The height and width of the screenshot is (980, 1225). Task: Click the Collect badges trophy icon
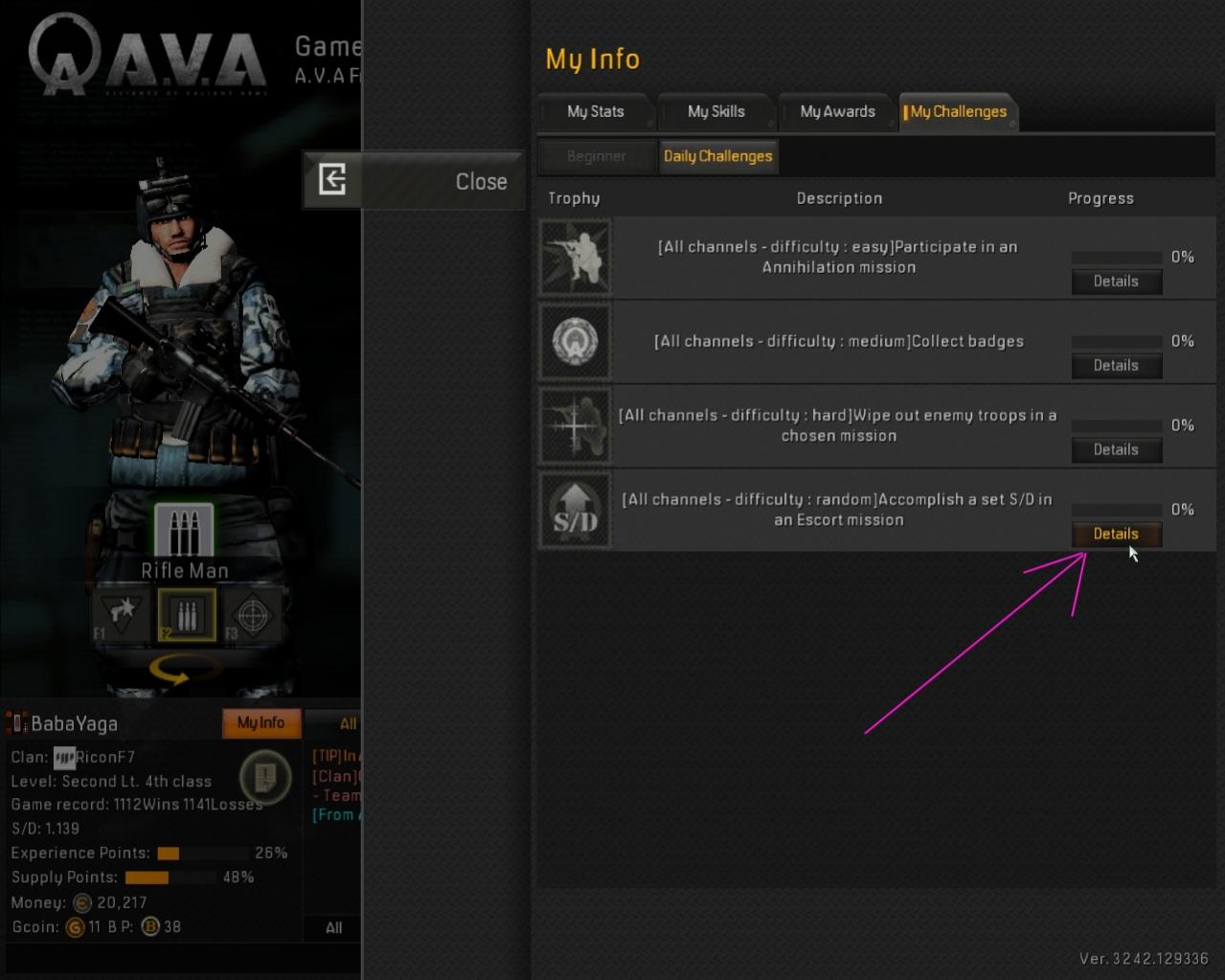point(575,341)
